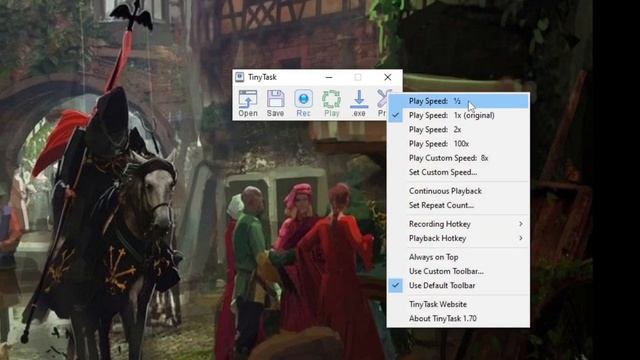Choose Use Custom Toolbar option
Screen dimensions: 640x360
coord(458,271)
